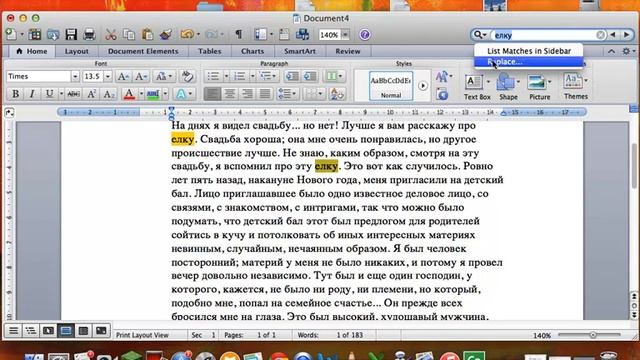Clear the search field
This screenshot has width=640, height=360.
click(600, 35)
